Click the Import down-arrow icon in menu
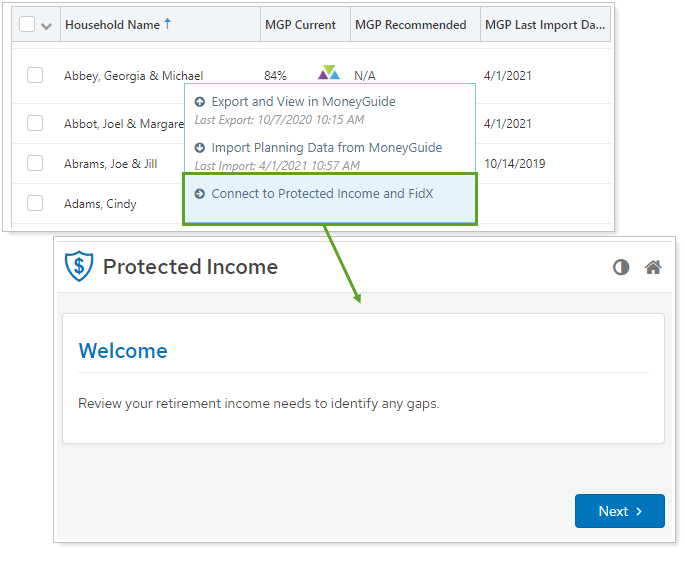Image resolution: width=685 pixels, height=561 pixels. coord(200,148)
